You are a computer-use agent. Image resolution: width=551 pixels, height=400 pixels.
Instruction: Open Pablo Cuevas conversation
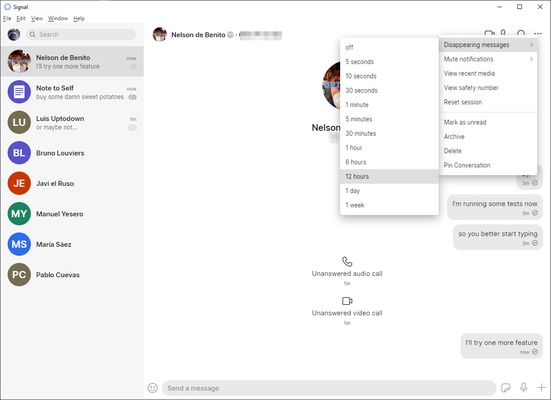pyautogui.click(x=72, y=275)
